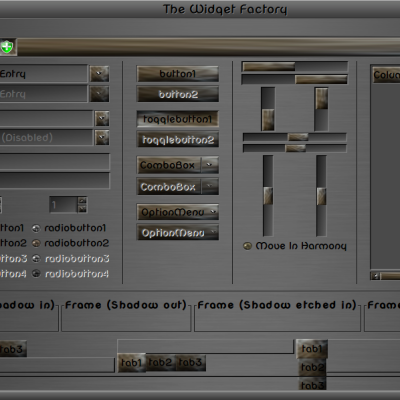The width and height of the screenshot is (400, 400).
Task: Click the green shield plus icon
Action: (x=6, y=47)
